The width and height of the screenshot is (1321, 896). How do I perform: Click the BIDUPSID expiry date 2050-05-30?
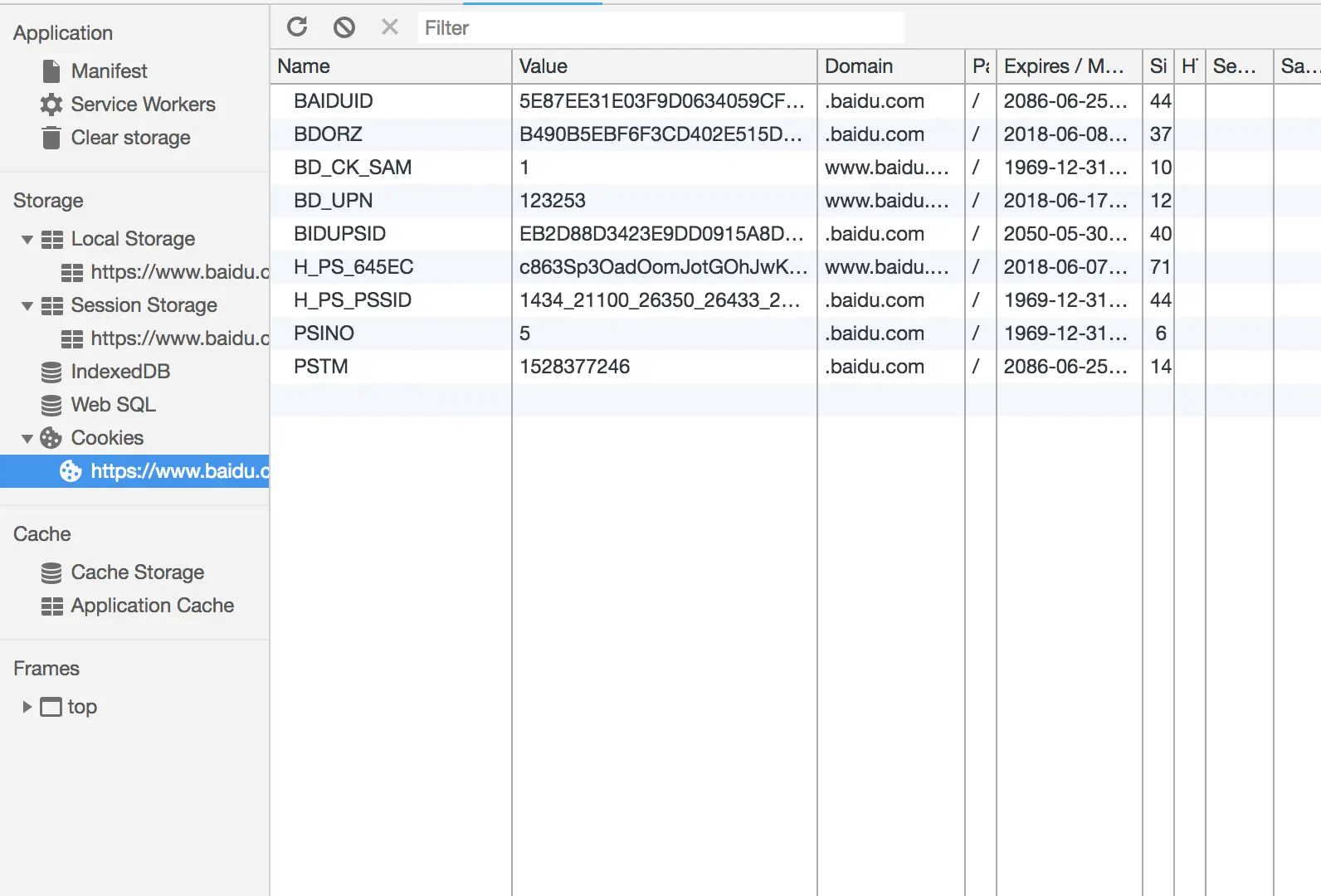point(1065,234)
